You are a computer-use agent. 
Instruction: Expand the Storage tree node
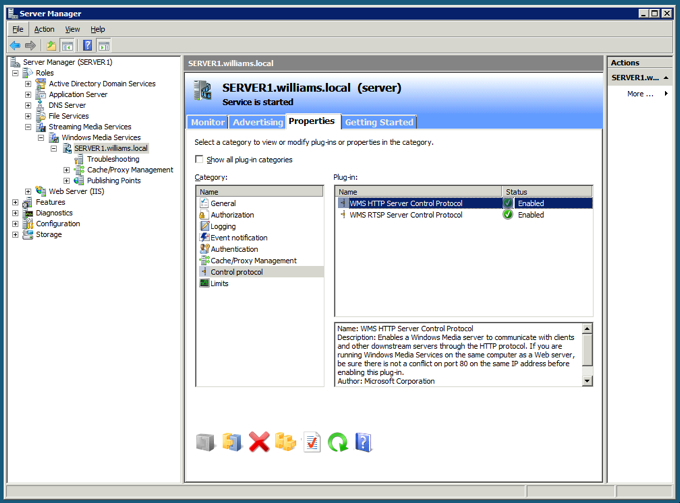coord(15,235)
